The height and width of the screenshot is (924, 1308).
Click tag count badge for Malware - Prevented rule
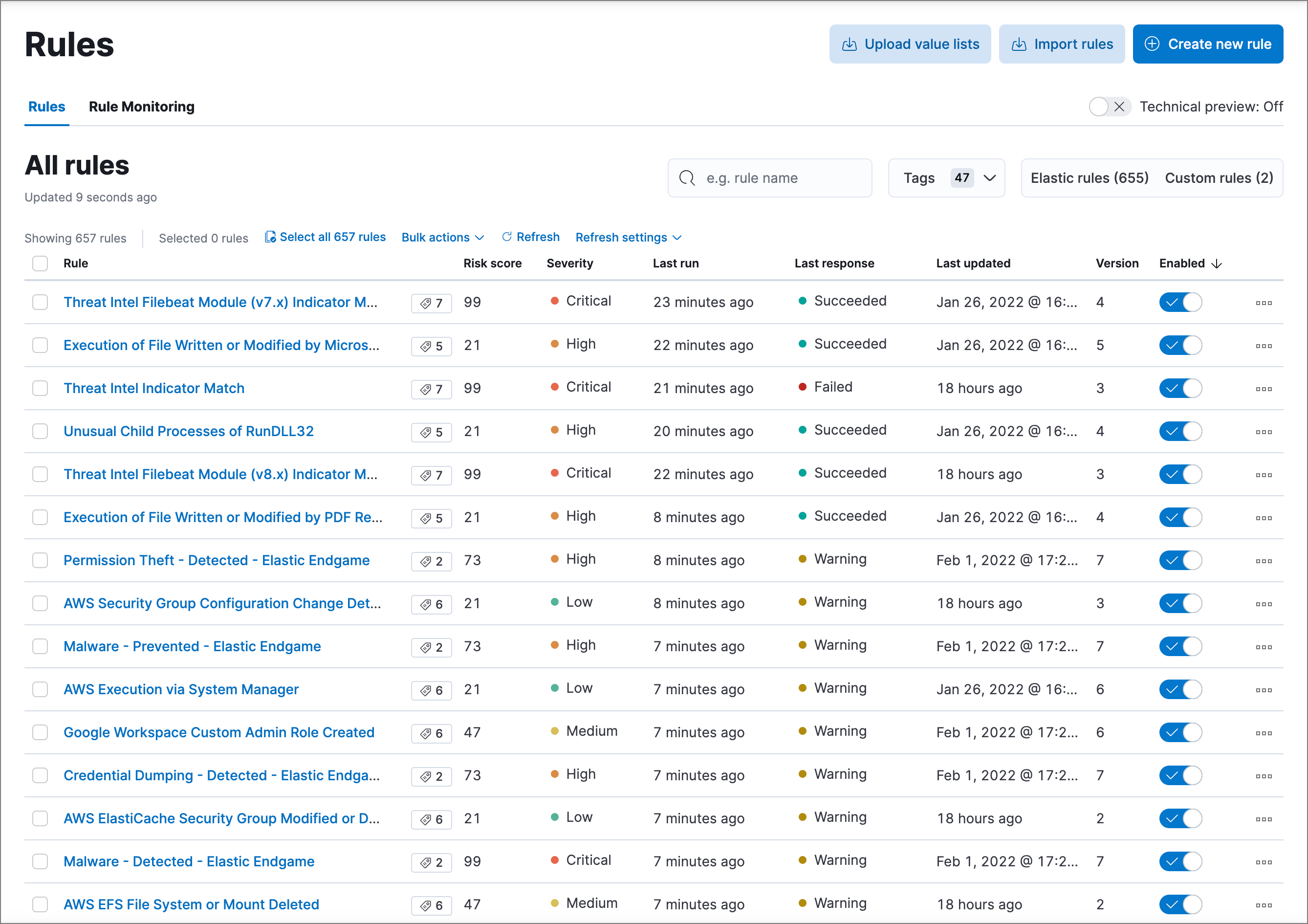pos(431,647)
